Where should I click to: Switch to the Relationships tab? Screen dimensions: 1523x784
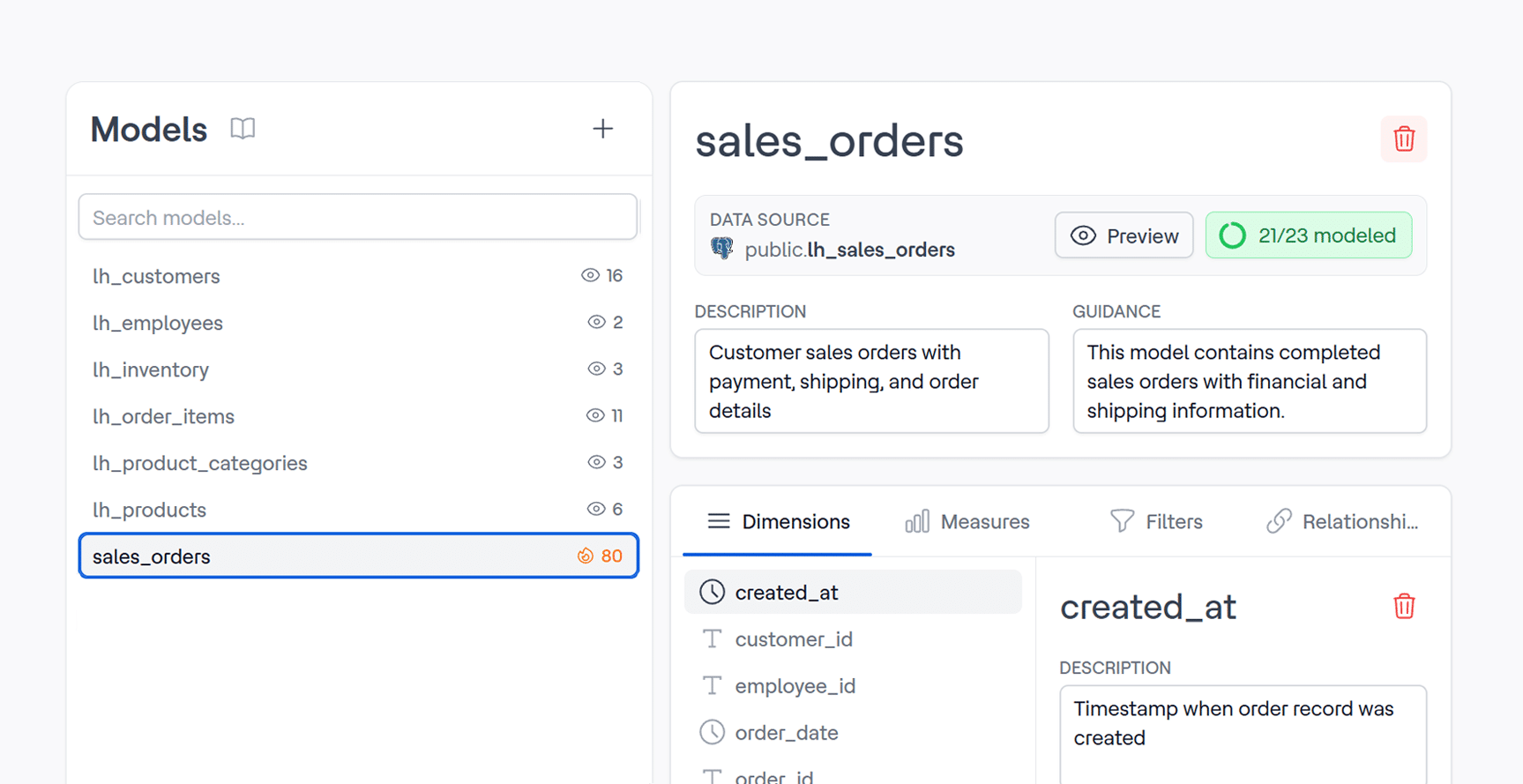point(1342,522)
